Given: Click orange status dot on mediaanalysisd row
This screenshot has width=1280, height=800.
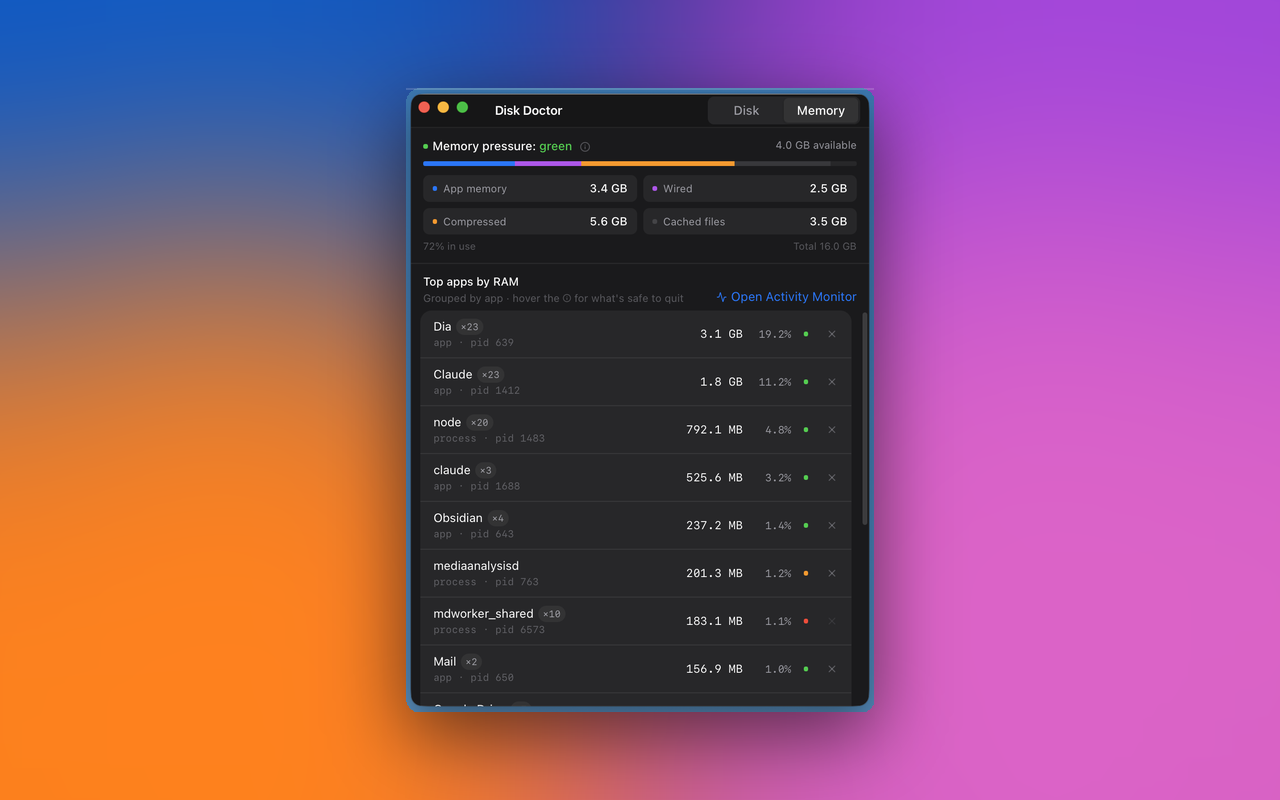Looking at the screenshot, I should click(806, 573).
